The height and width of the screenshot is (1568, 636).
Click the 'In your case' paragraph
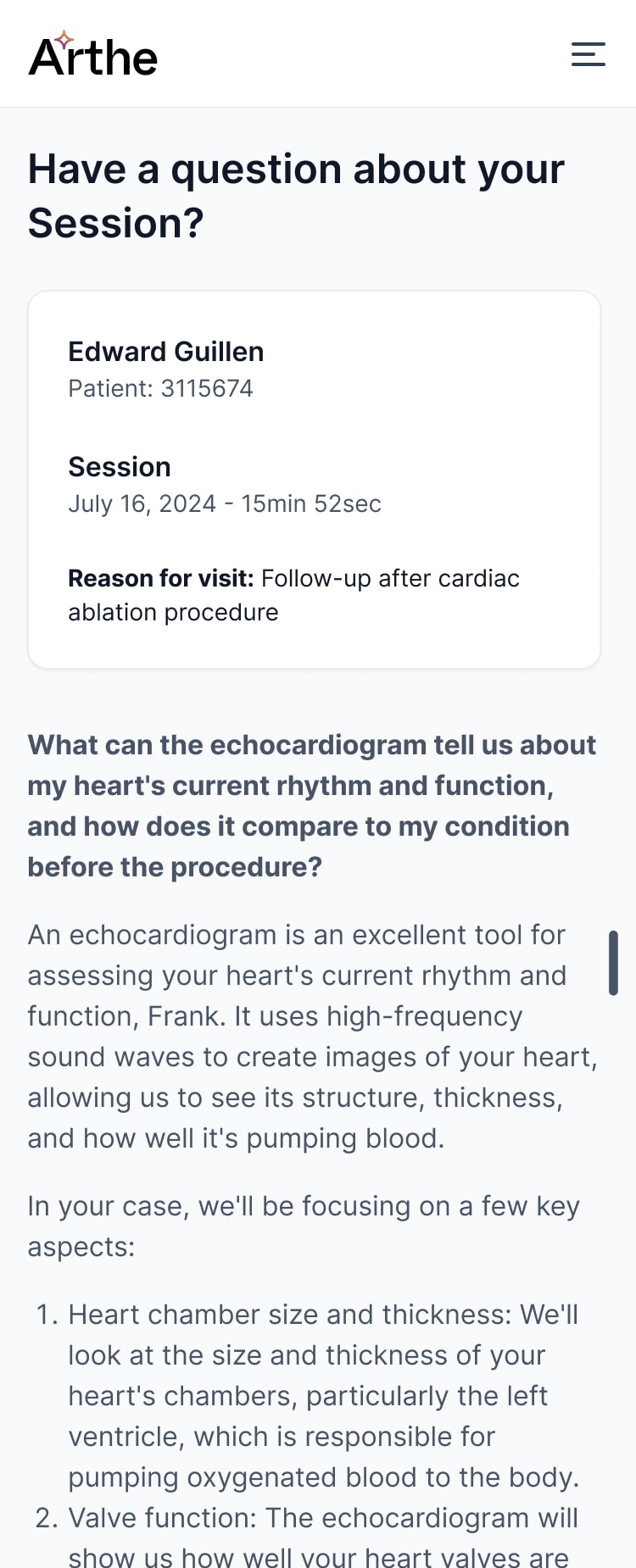(x=304, y=1226)
